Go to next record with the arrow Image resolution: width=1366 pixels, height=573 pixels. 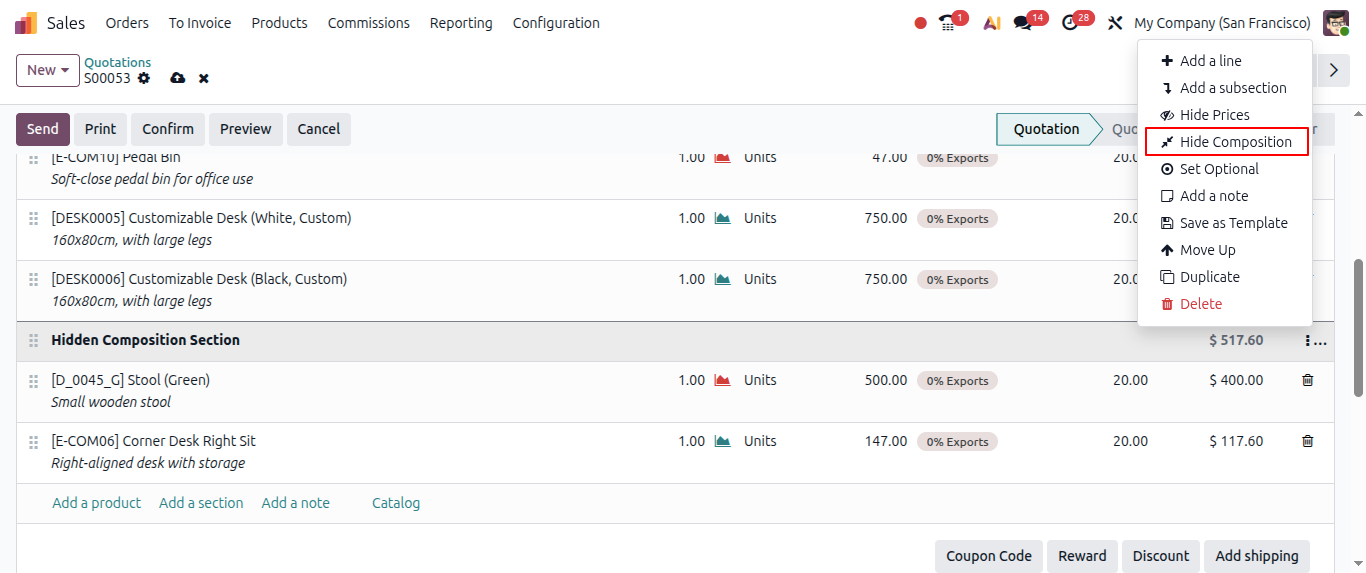coord(1333,70)
